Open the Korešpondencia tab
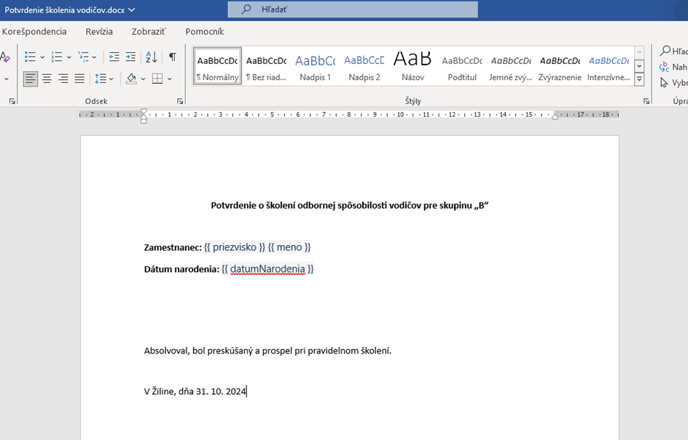The width and height of the screenshot is (688, 440). click(34, 32)
